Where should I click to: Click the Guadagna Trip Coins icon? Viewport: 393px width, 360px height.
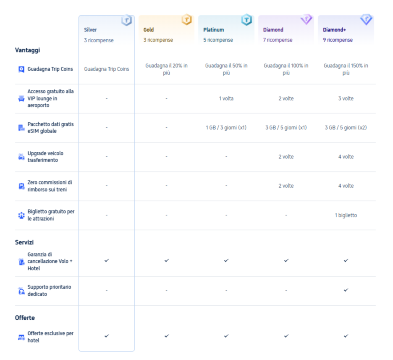click(21, 69)
